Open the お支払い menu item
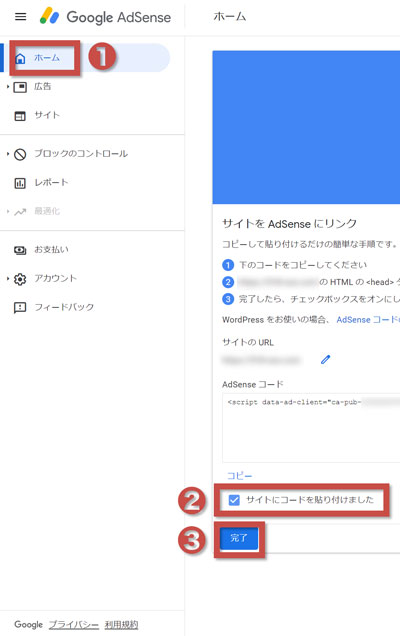 coord(51,249)
